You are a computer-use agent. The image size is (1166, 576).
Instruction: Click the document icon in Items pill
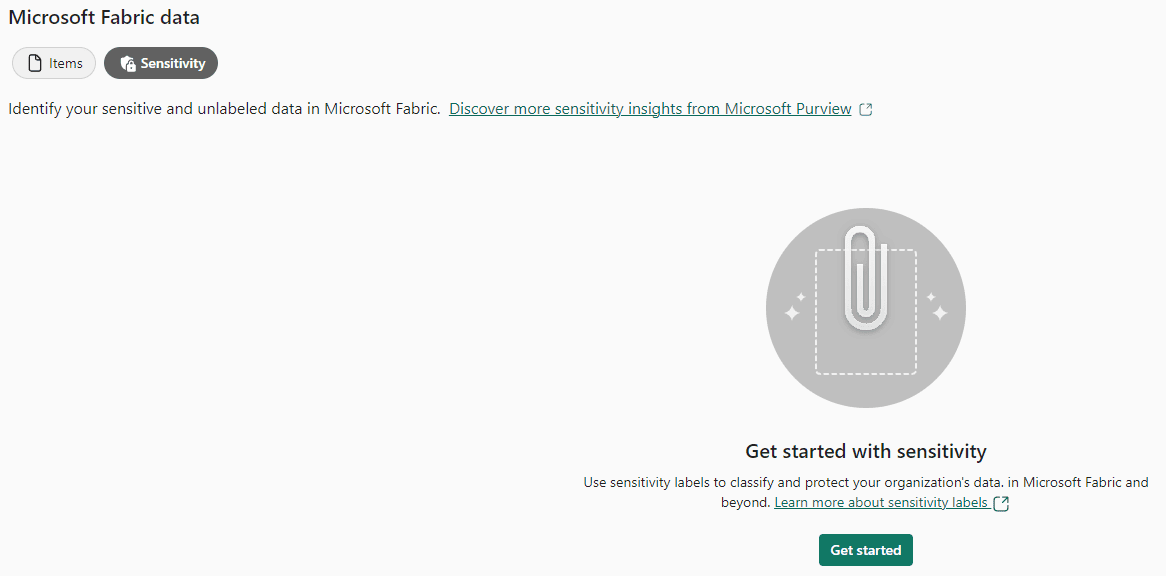point(34,63)
